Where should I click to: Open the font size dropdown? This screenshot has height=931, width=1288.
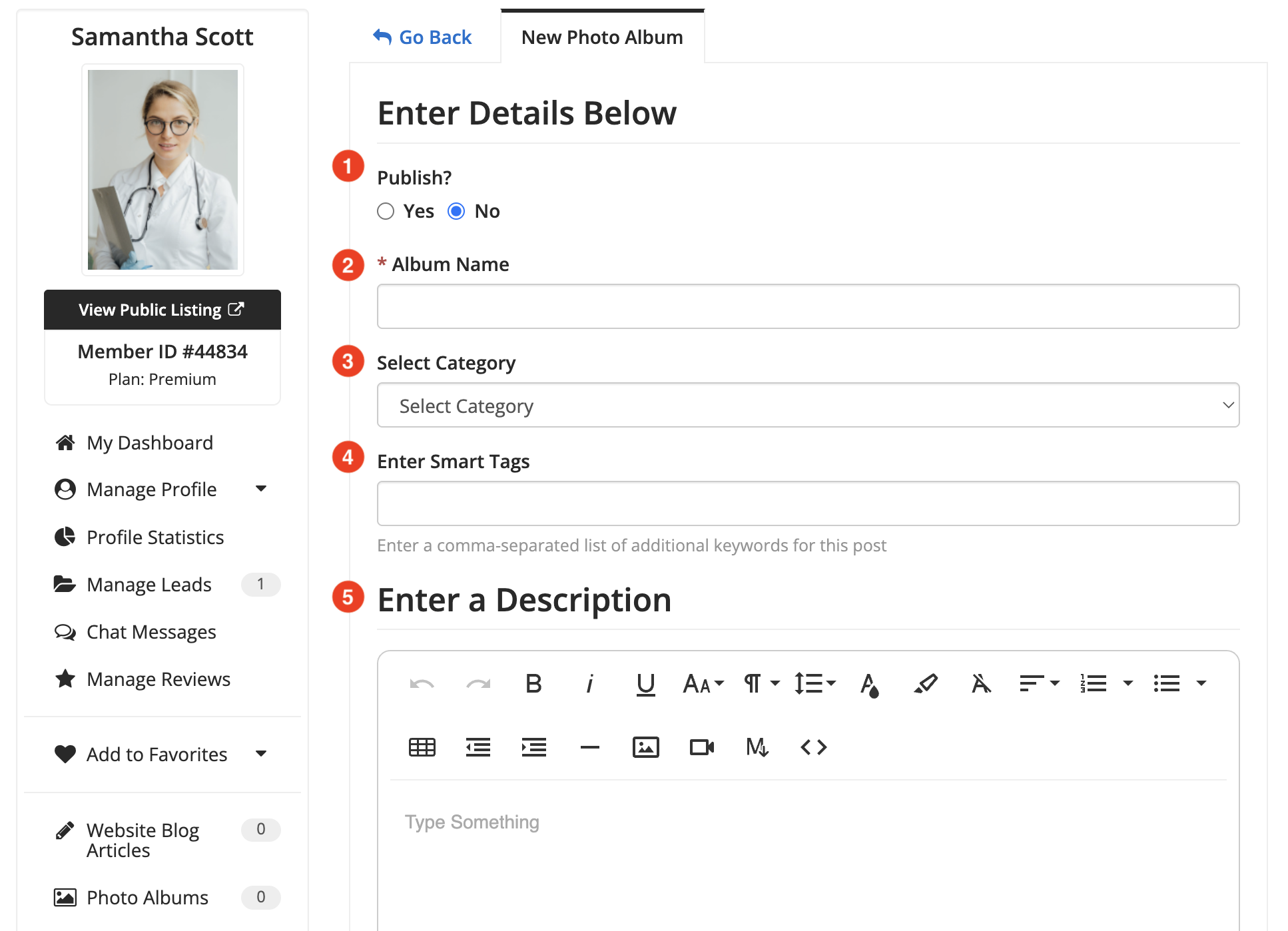point(703,683)
